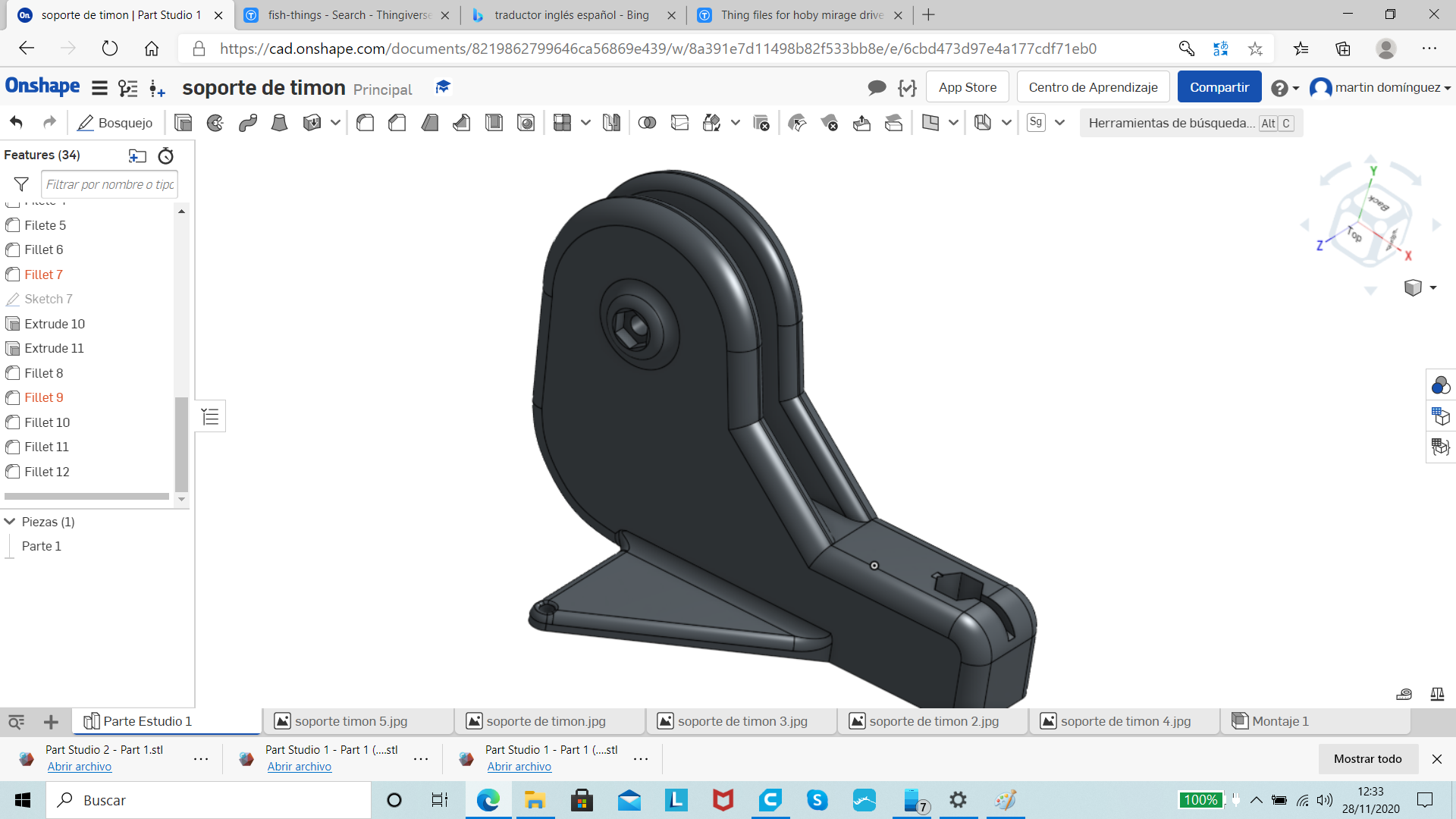The height and width of the screenshot is (819, 1456).
Task: Toggle the feature filter funnel icon
Action: pyautogui.click(x=21, y=184)
